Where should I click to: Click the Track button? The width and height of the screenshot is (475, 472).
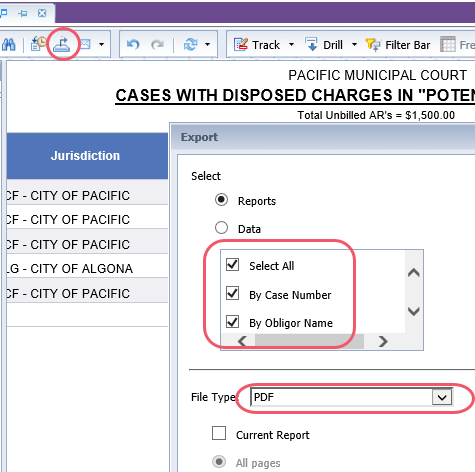coord(257,45)
